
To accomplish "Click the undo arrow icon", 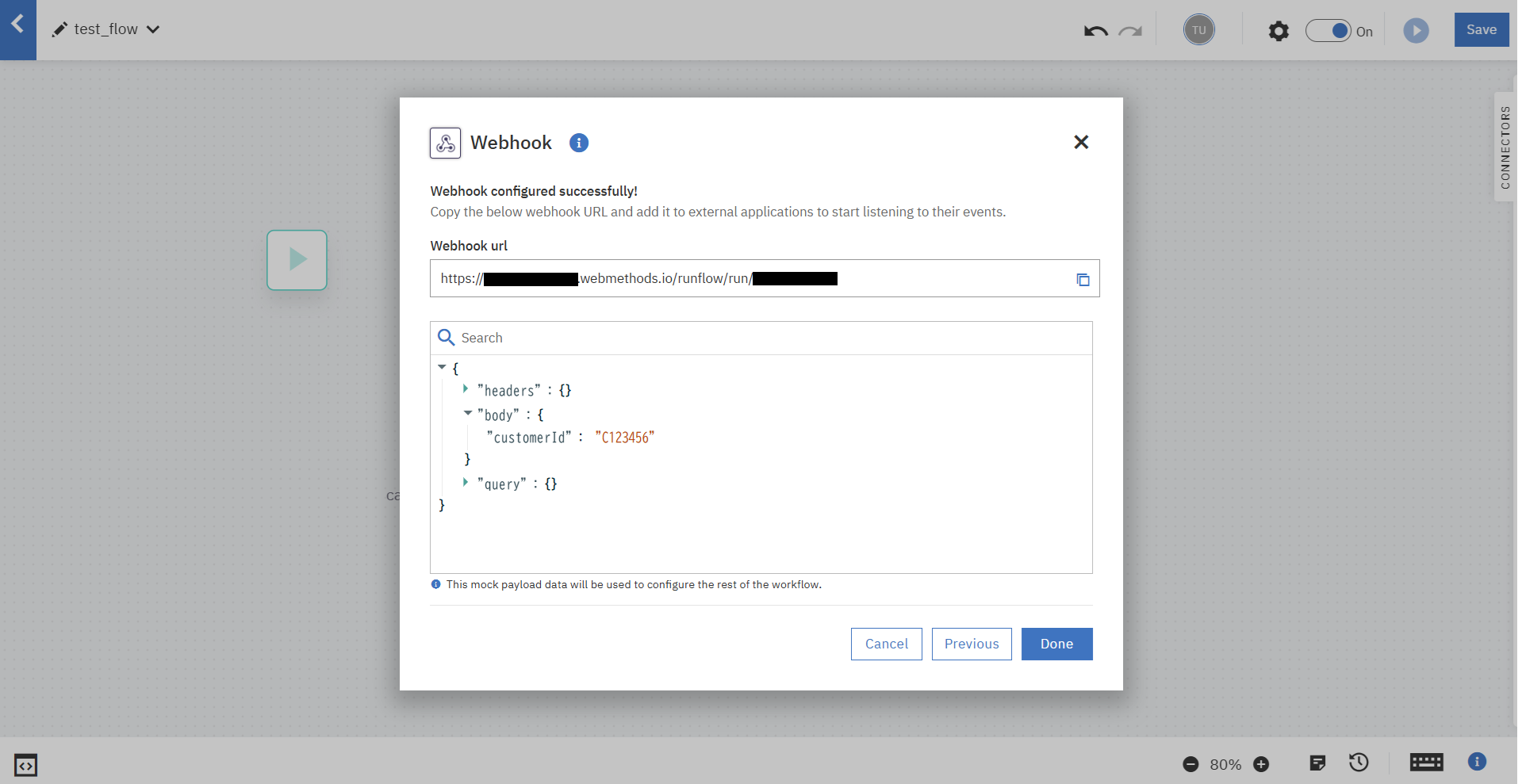I will pos(1095,31).
